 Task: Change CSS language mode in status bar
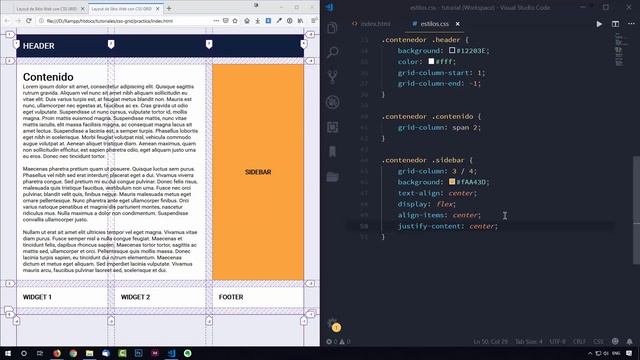(598, 341)
